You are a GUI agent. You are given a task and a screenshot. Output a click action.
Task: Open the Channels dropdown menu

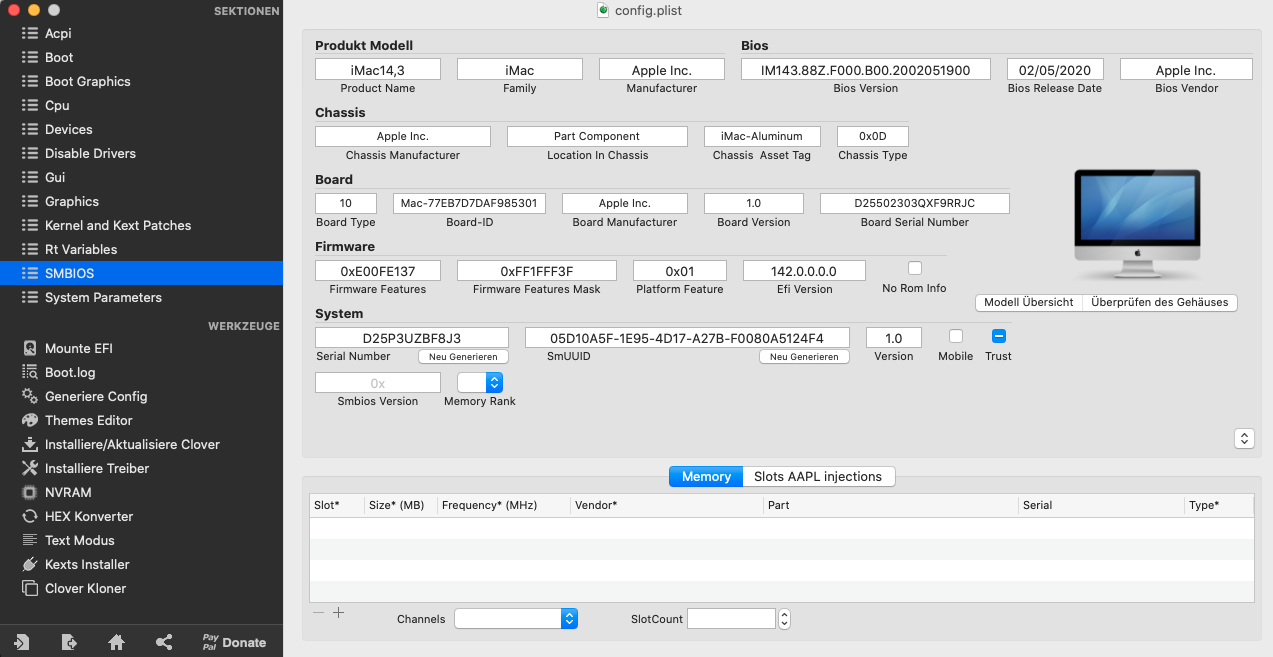(516, 619)
